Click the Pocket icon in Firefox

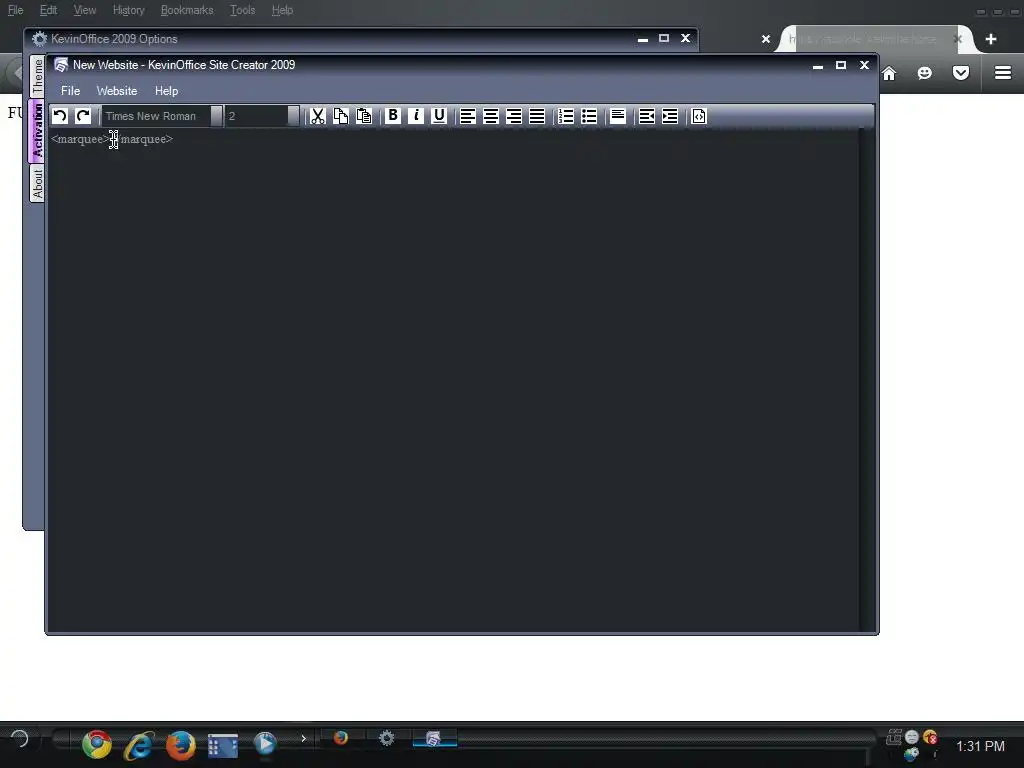click(x=961, y=73)
